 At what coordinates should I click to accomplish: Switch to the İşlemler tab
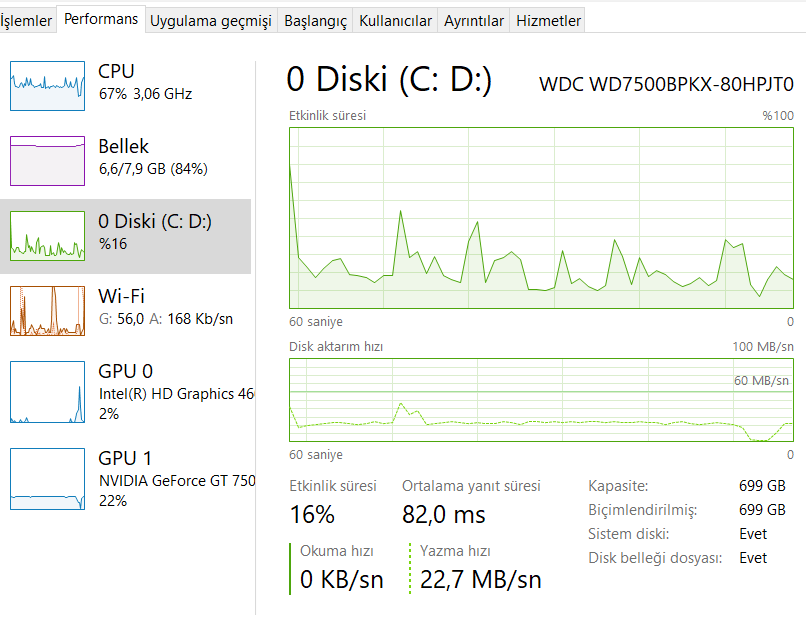pyautogui.click(x=26, y=20)
